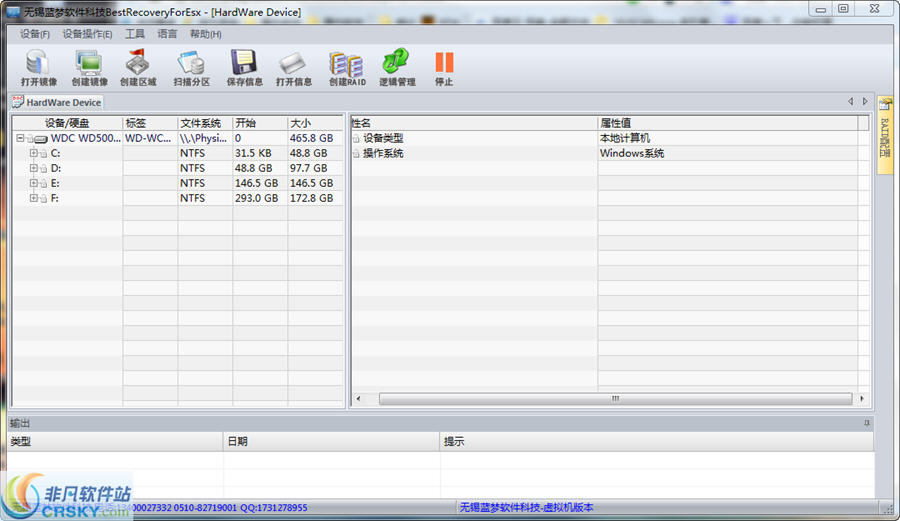Click the 开始 column header
The image size is (900, 521).
click(x=259, y=123)
